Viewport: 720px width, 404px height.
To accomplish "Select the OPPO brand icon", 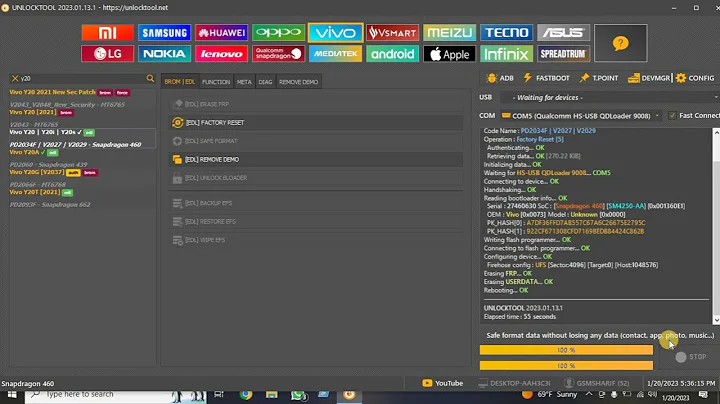I will [278, 33].
